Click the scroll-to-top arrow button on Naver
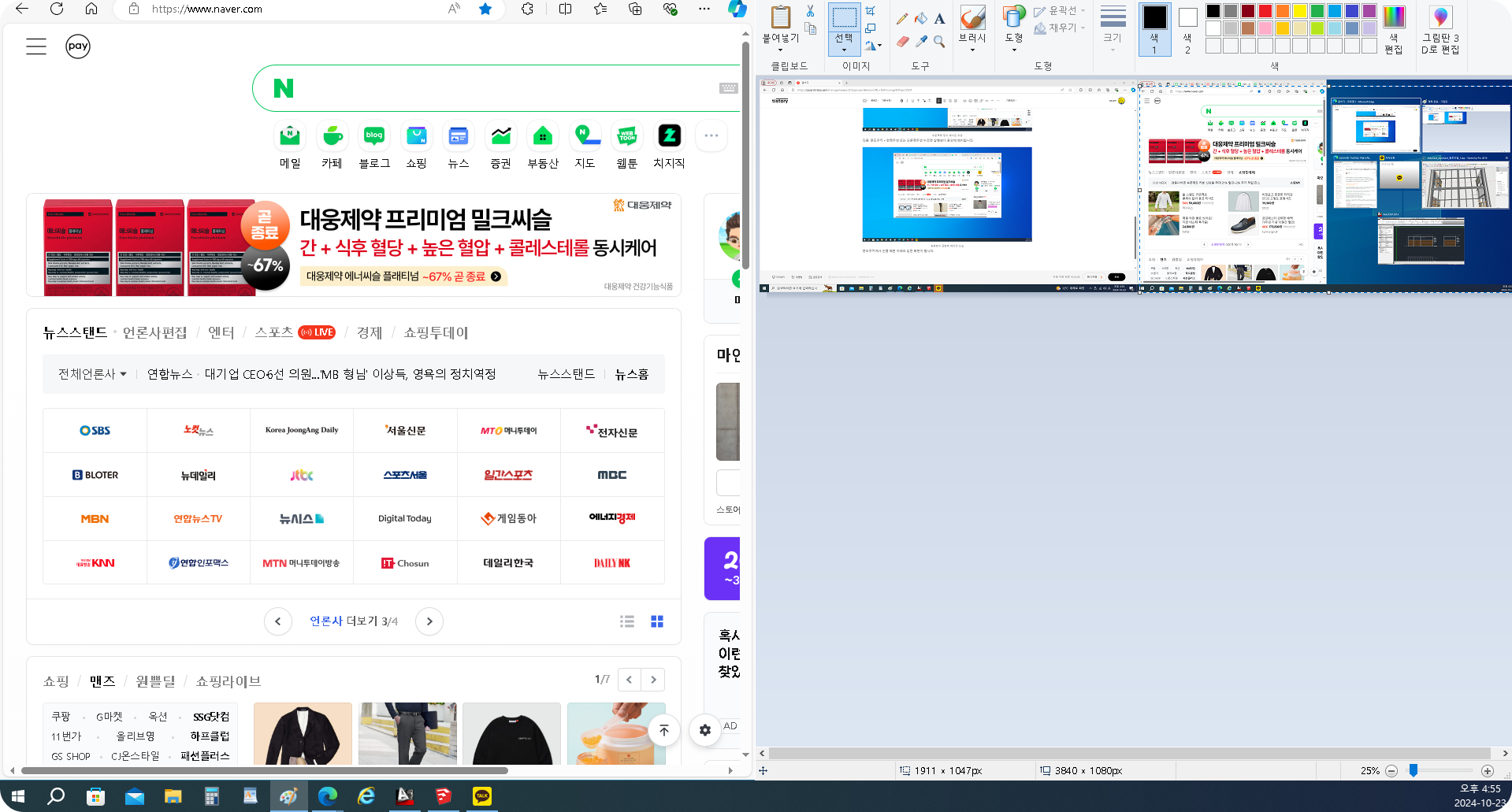 [664, 730]
